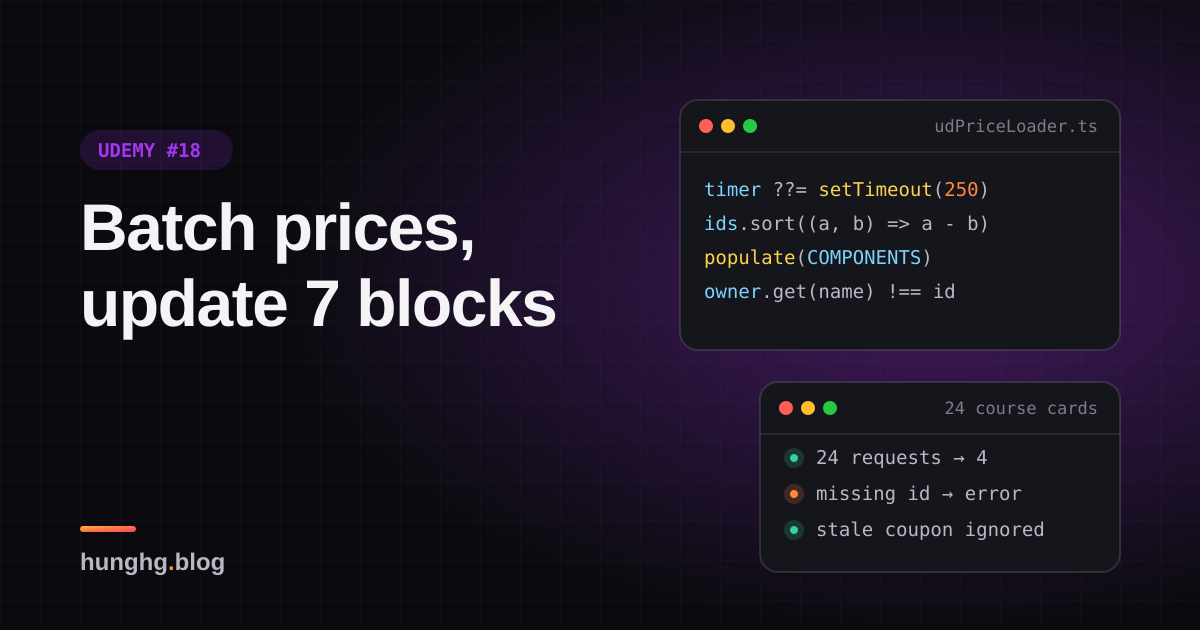Click the orange status dot beside missing id

coord(794,494)
